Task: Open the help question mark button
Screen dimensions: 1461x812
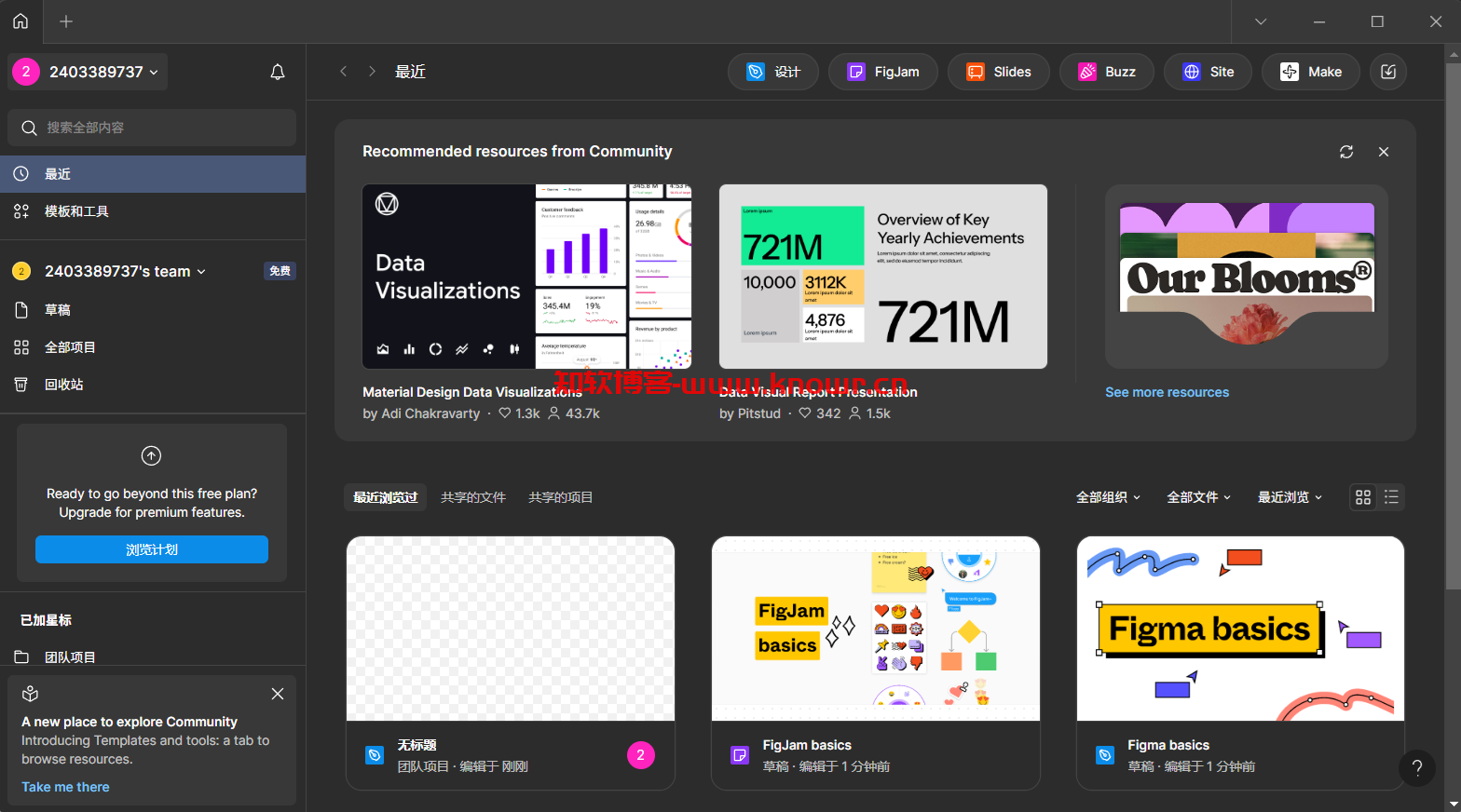Action: pyautogui.click(x=1417, y=767)
